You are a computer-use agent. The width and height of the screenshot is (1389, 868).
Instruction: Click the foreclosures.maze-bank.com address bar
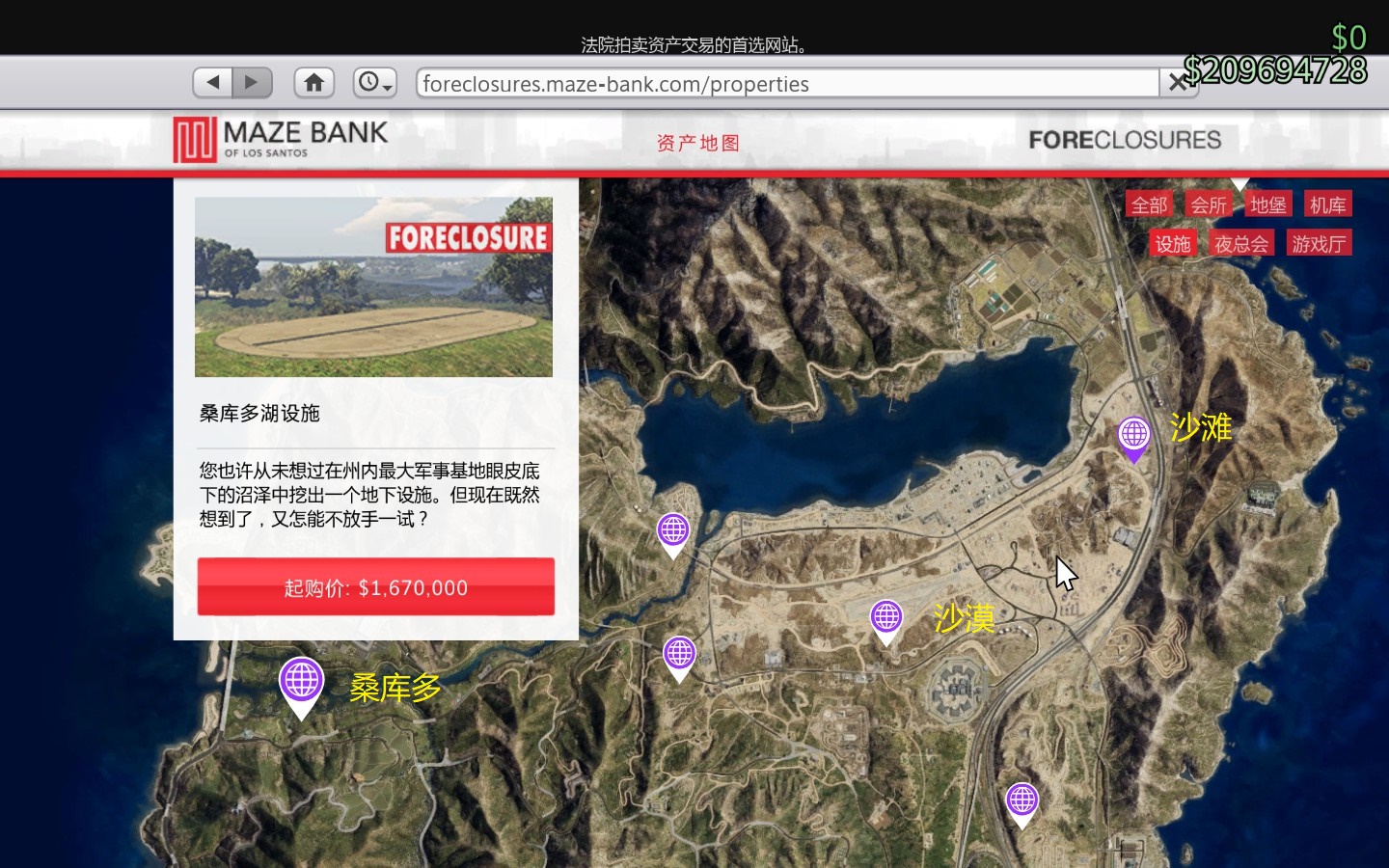pos(787,84)
